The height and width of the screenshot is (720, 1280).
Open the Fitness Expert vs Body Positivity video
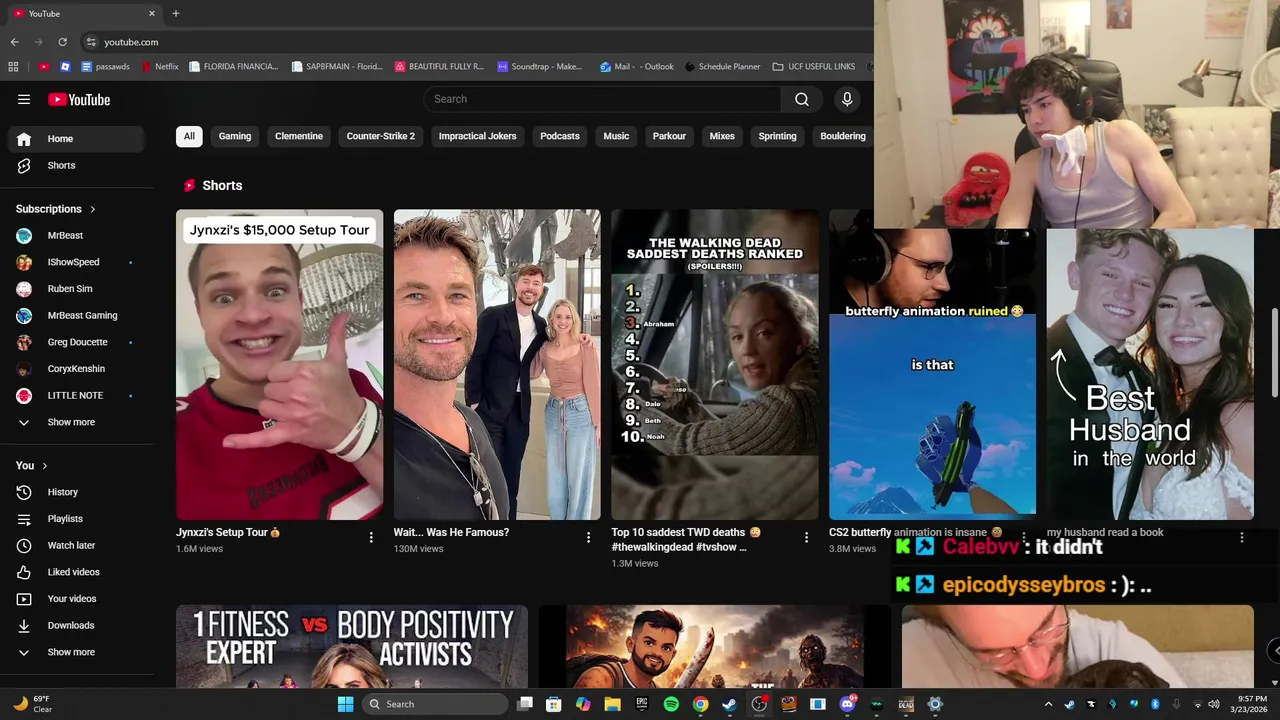[352, 646]
